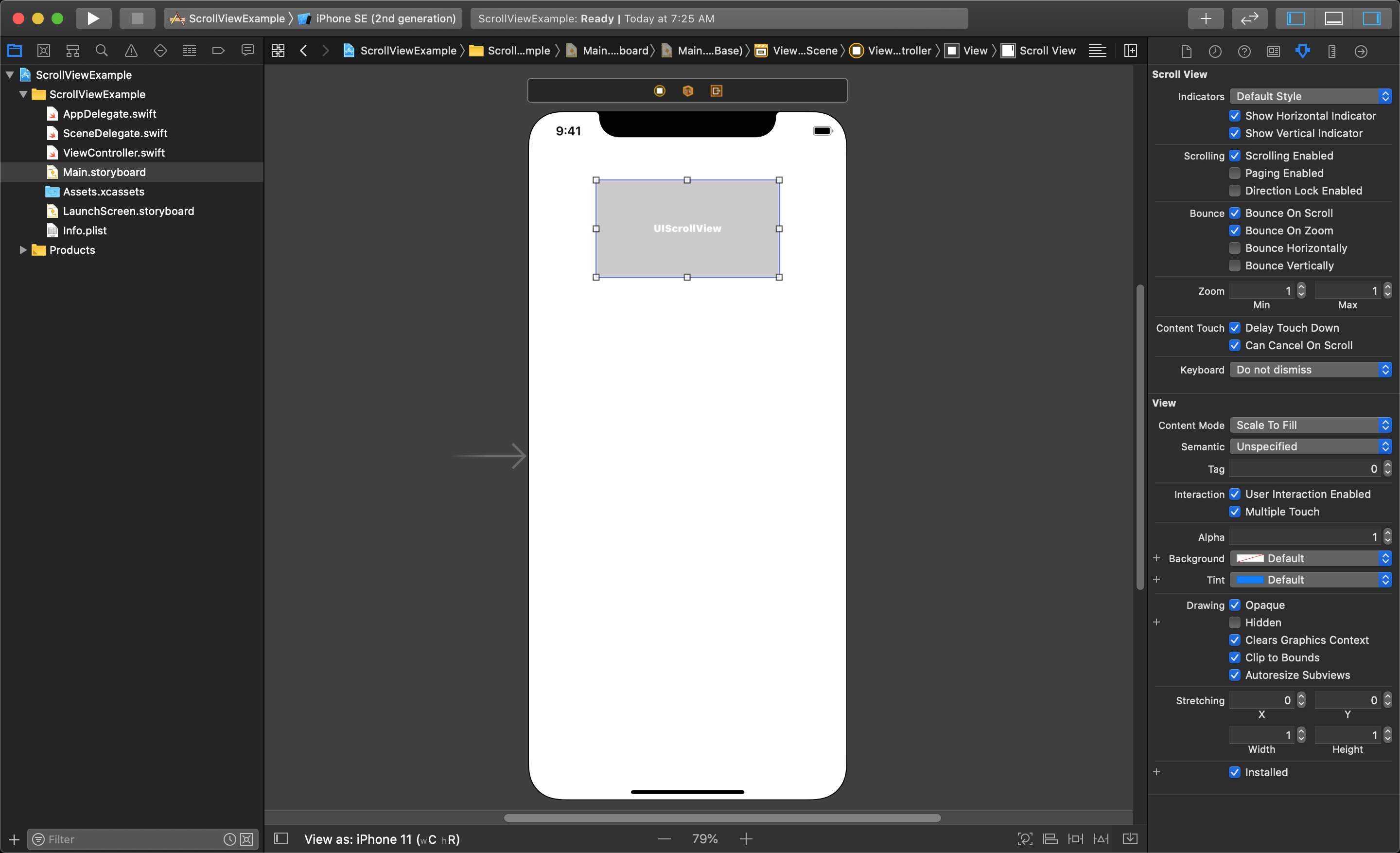This screenshot has height=853, width=1400.
Task: Update Frames button at canvas bottom
Action: tap(1024, 839)
